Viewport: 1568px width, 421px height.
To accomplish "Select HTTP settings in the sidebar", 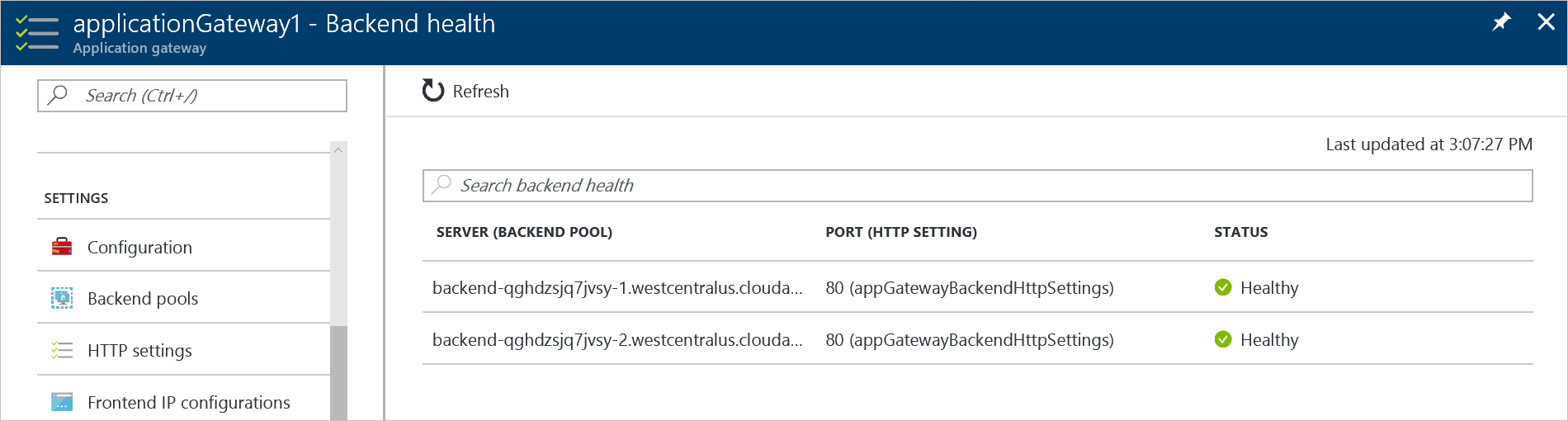I will click(x=139, y=350).
